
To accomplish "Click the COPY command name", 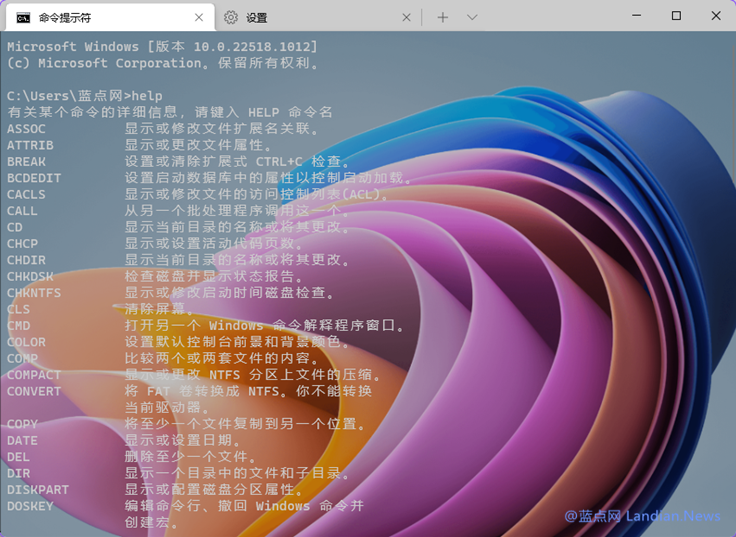I will point(22,424).
